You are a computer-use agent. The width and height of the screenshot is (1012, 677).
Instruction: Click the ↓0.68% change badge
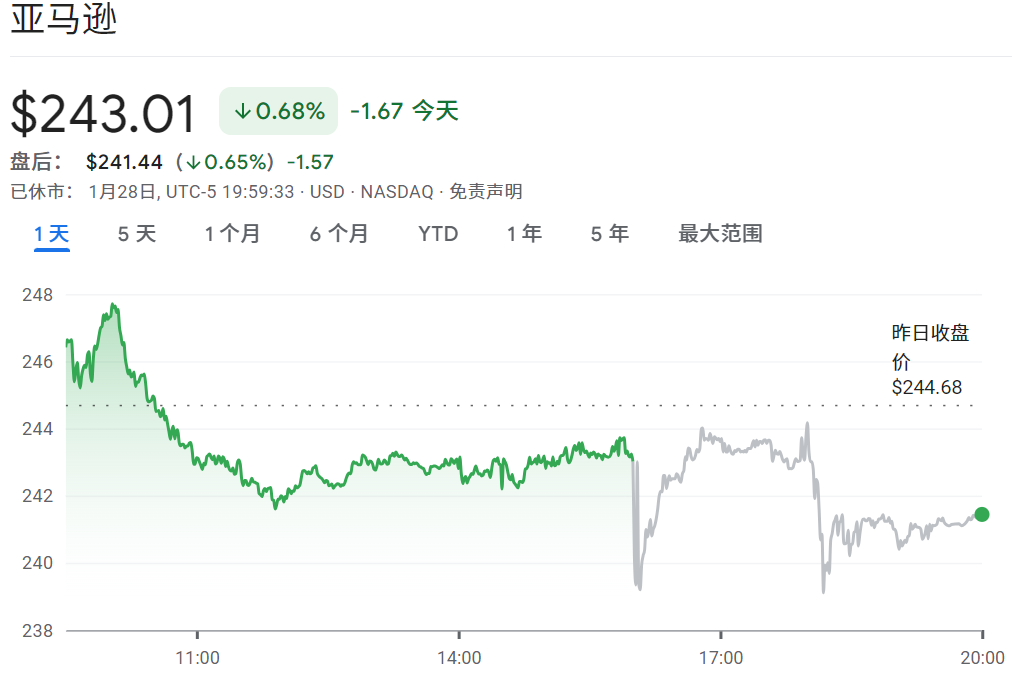tap(277, 110)
